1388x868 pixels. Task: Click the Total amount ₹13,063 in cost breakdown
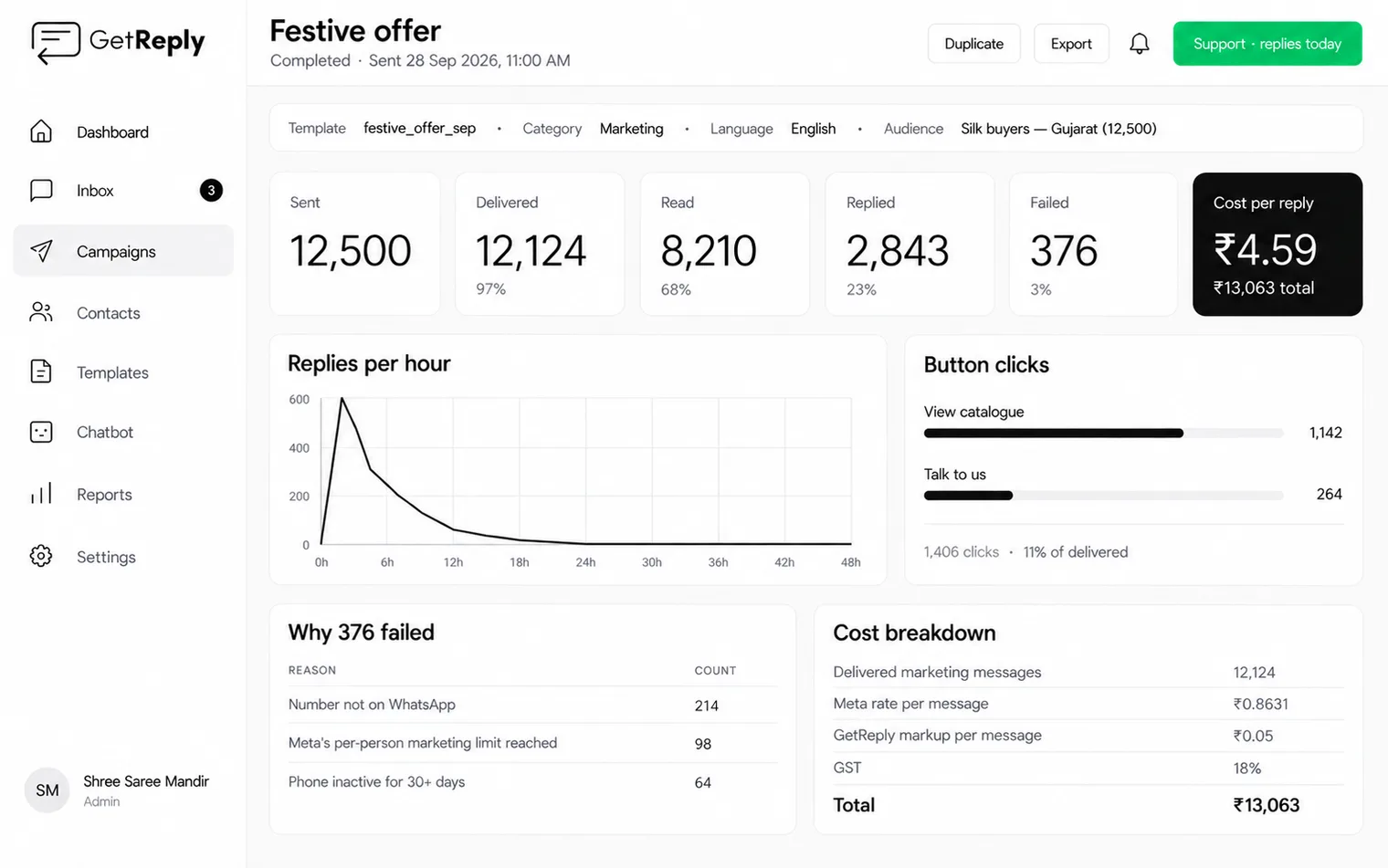[1266, 805]
